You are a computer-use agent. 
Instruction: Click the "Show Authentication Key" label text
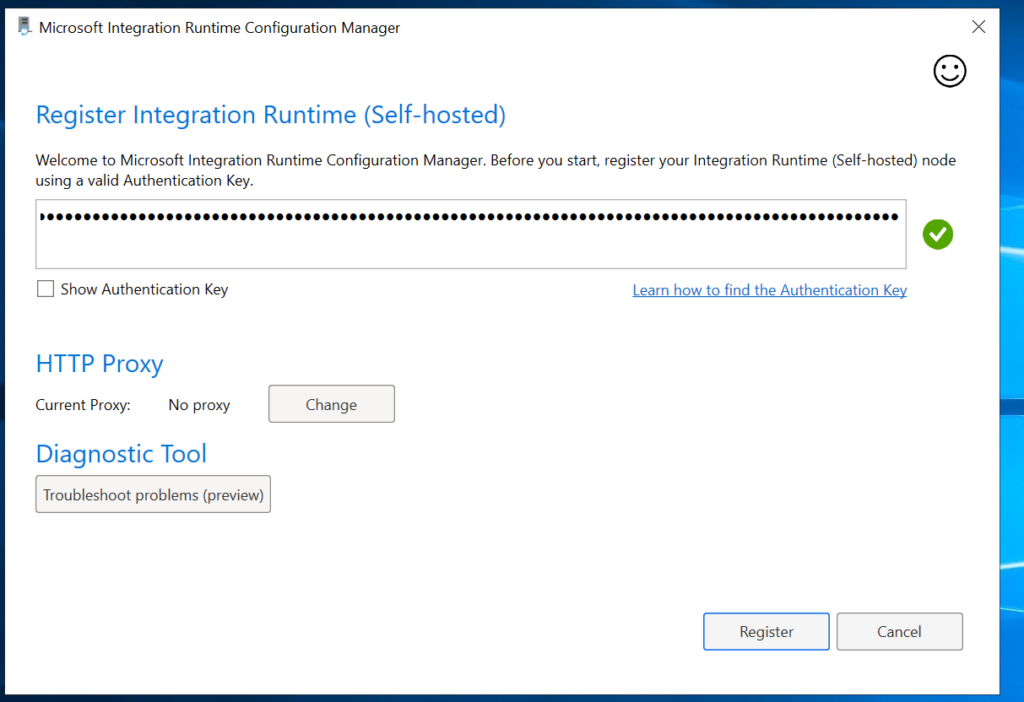144,289
